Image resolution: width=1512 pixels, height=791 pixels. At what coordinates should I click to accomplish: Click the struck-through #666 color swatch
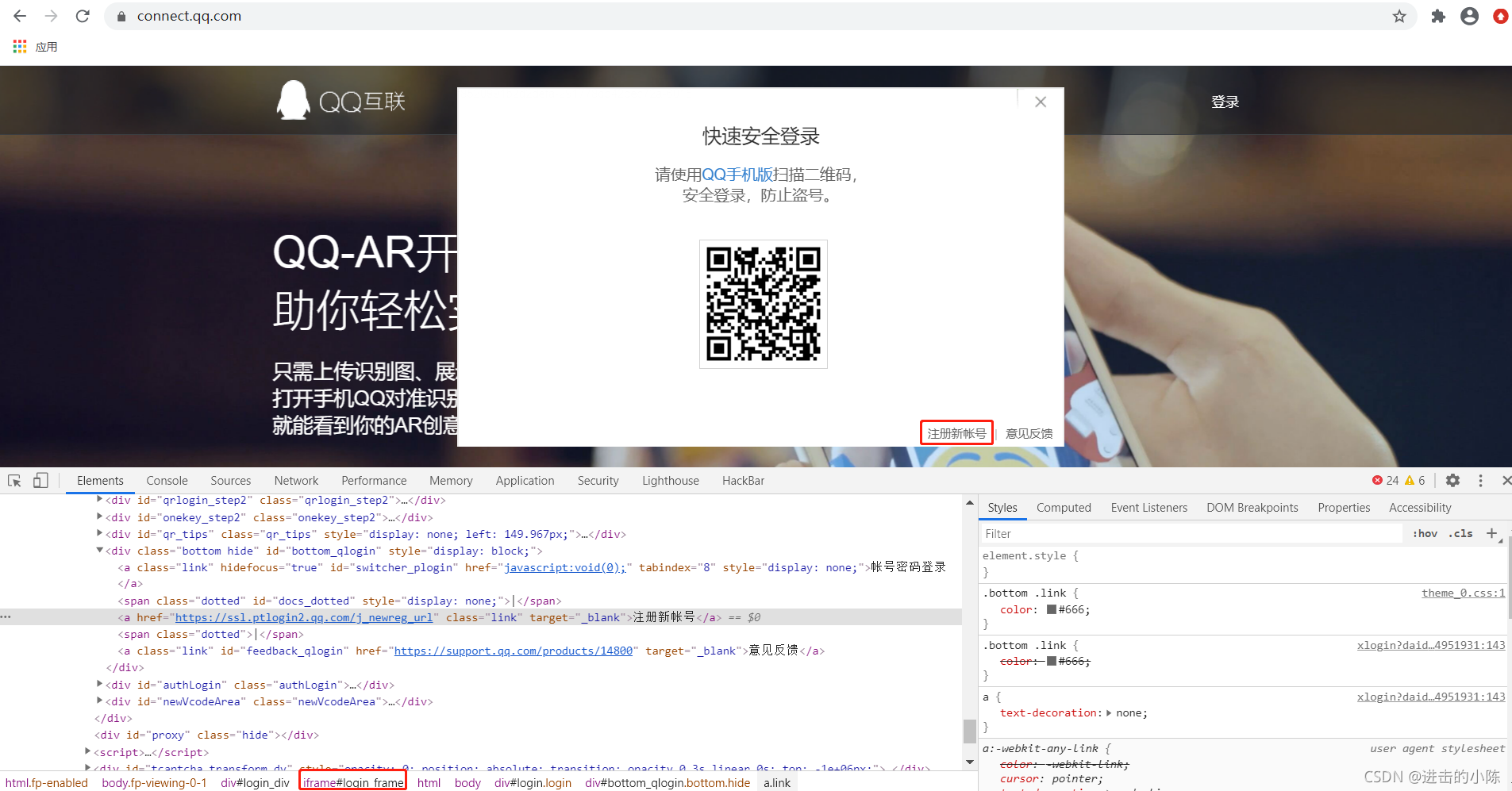[1051, 661]
